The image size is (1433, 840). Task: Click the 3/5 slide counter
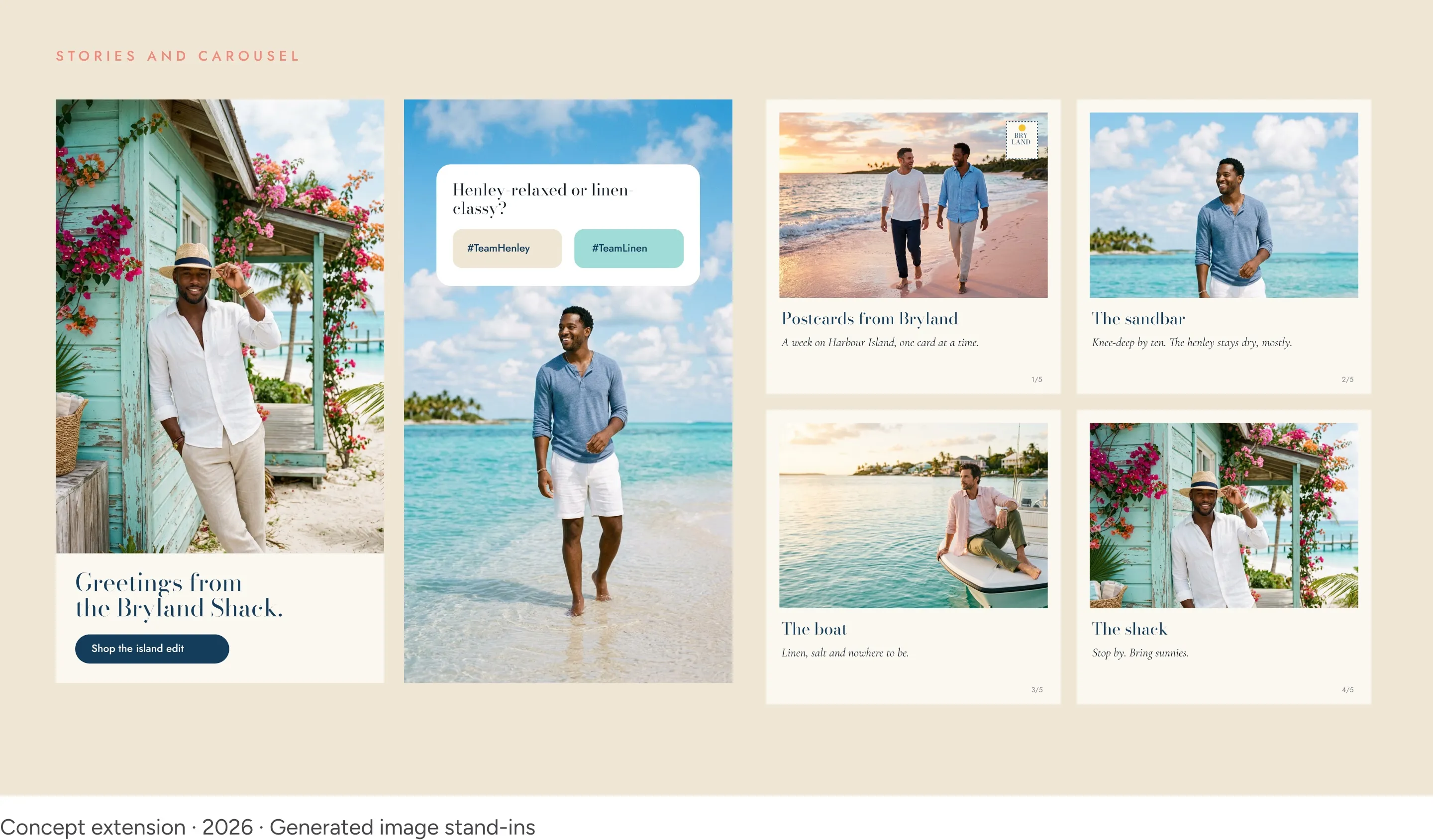click(x=1036, y=689)
